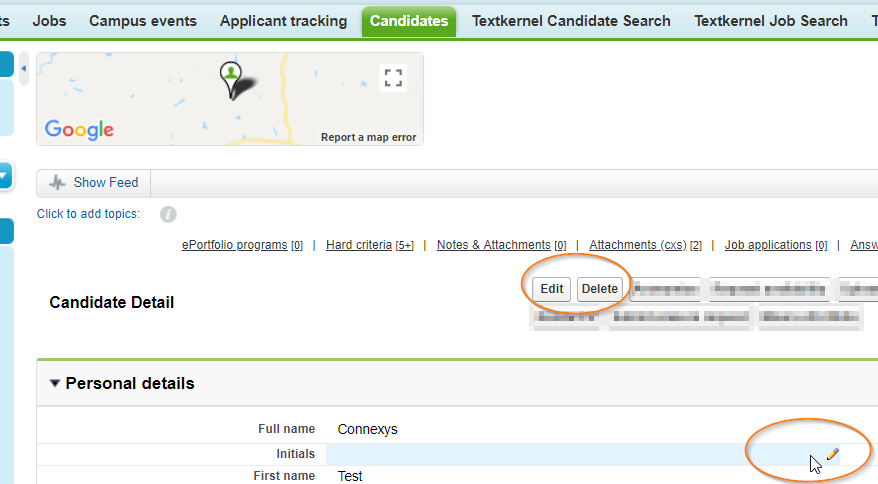Open Textkernel Candidate Search tab
878x484 pixels.
tap(571, 21)
